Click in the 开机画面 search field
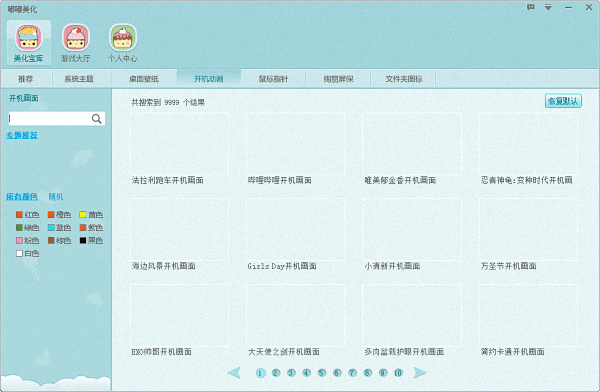Image resolution: width=600 pixels, height=392 pixels. (50, 119)
